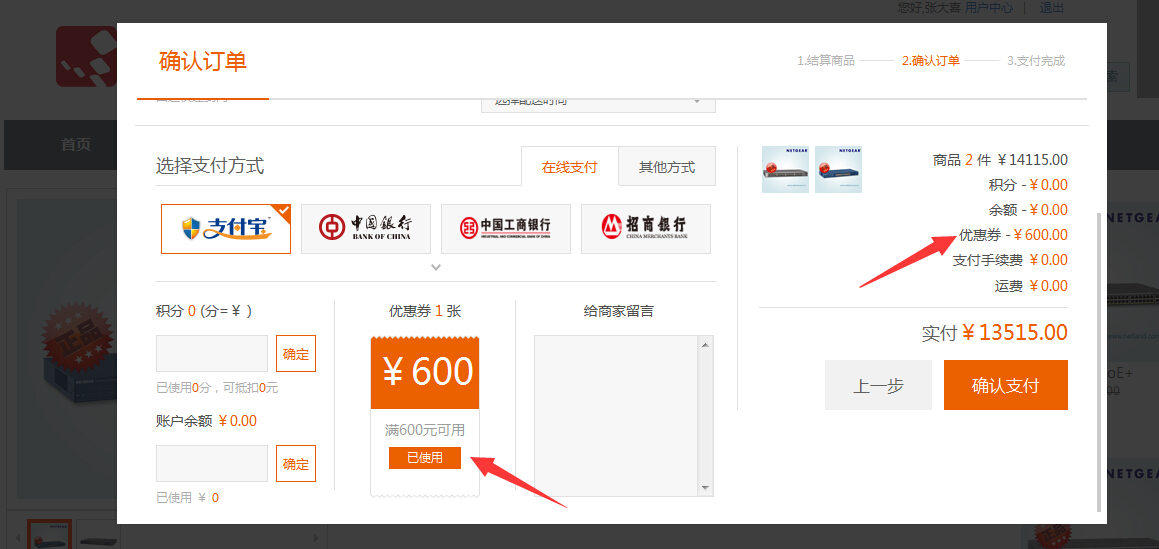Viewport: 1159px width, 549px height.
Task: Click site logo on background page
Action: (86, 57)
